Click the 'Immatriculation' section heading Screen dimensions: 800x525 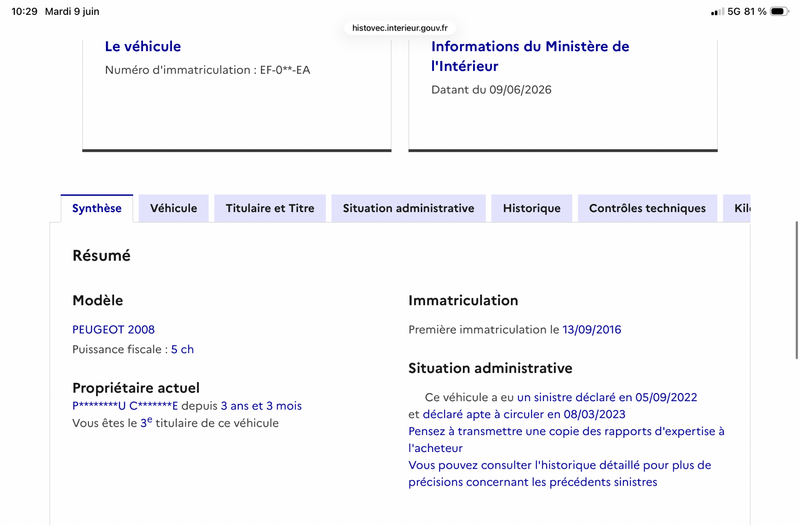(x=463, y=301)
